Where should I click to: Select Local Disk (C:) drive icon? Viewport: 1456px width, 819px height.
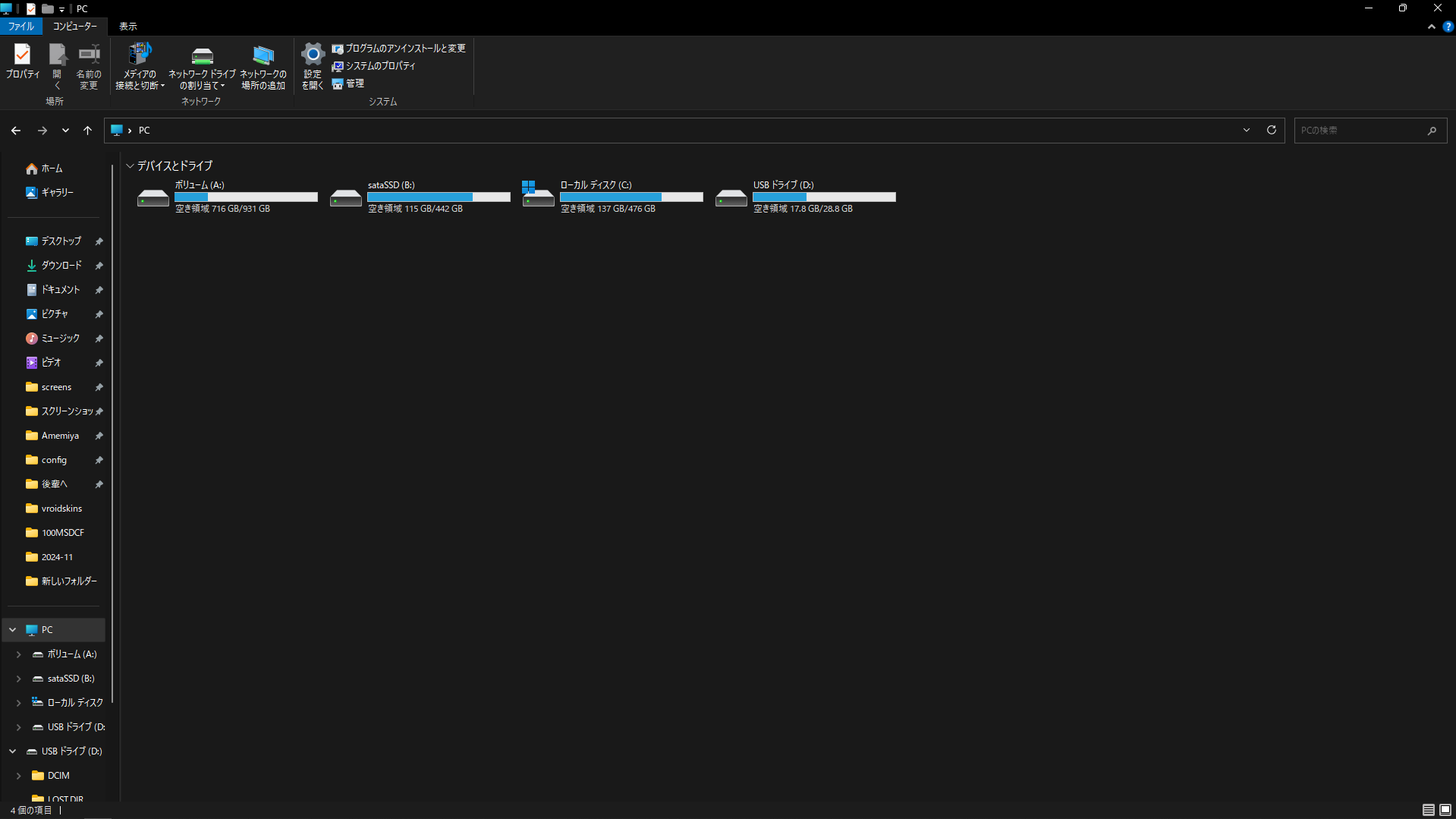539,194
